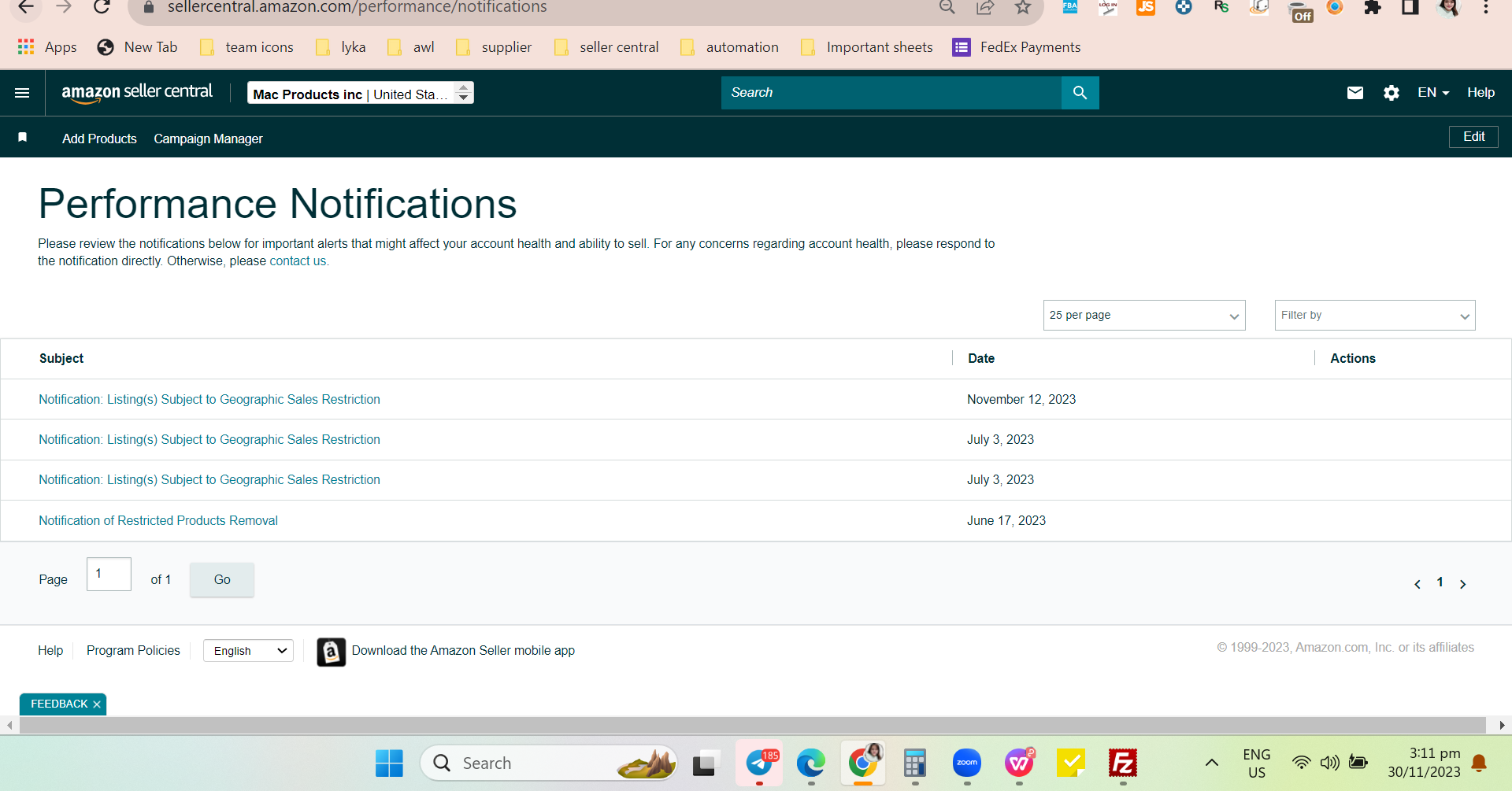This screenshot has height=791, width=1512.
Task: Open Windows Start menu
Action: [389, 763]
